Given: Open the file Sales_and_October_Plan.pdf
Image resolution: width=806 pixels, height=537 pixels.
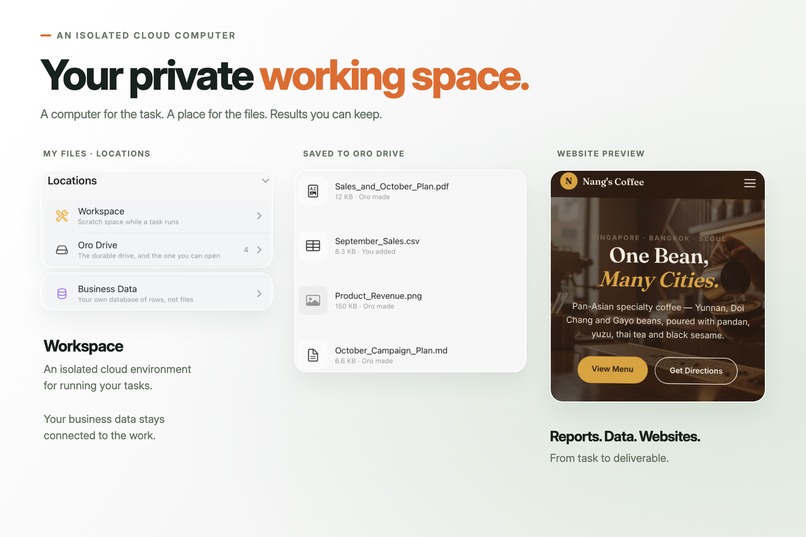Looking at the screenshot, I should [392, 187].
